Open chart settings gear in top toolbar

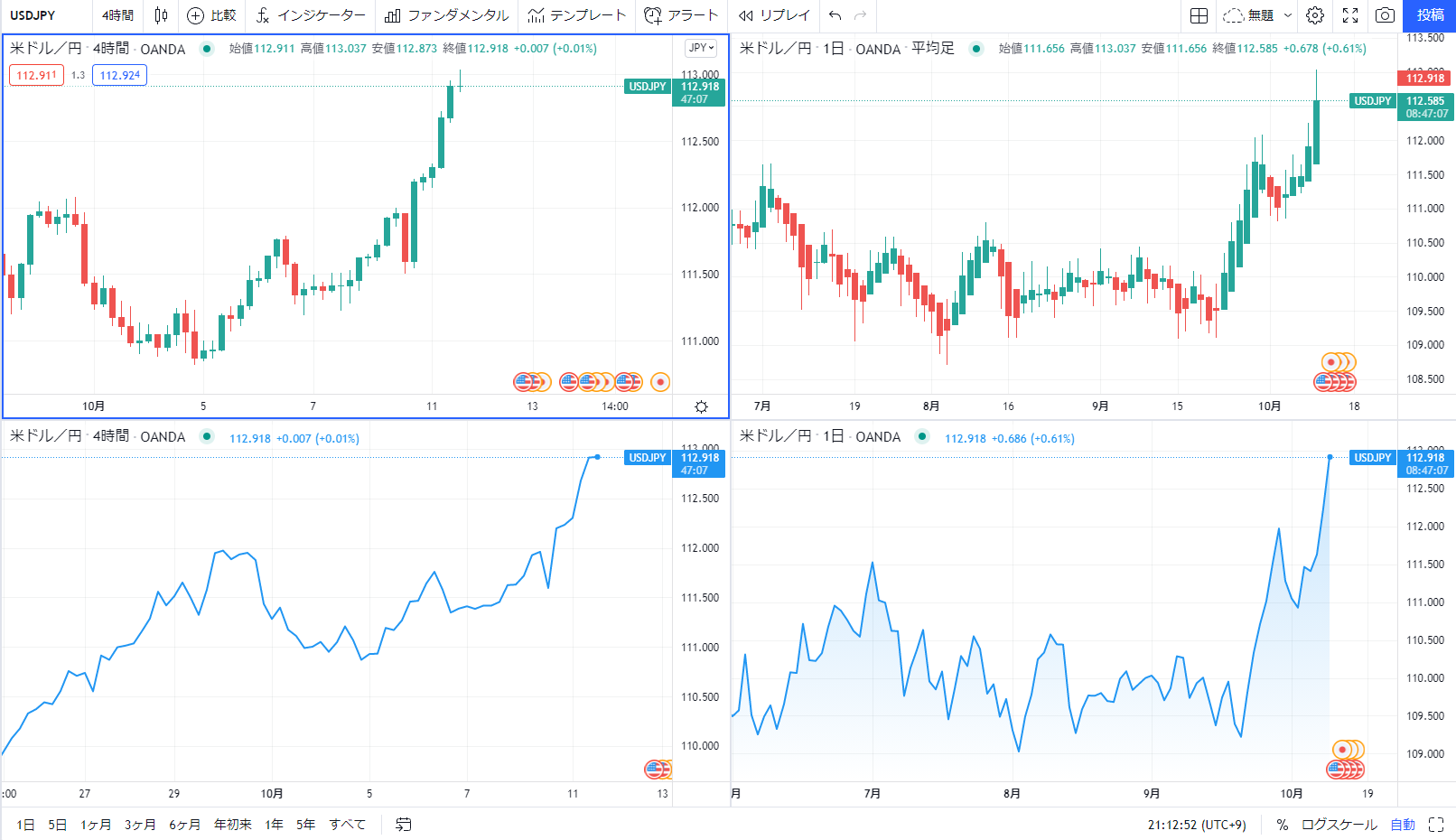(1315, 15)
